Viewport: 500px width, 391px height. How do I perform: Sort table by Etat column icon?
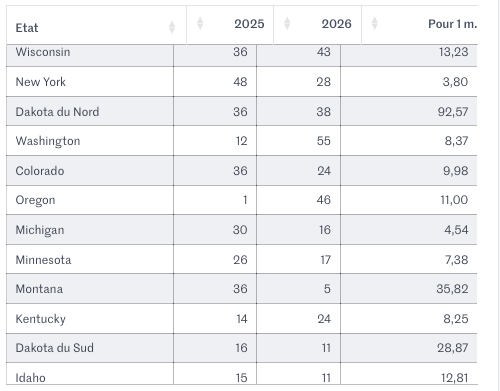[172, 27]
